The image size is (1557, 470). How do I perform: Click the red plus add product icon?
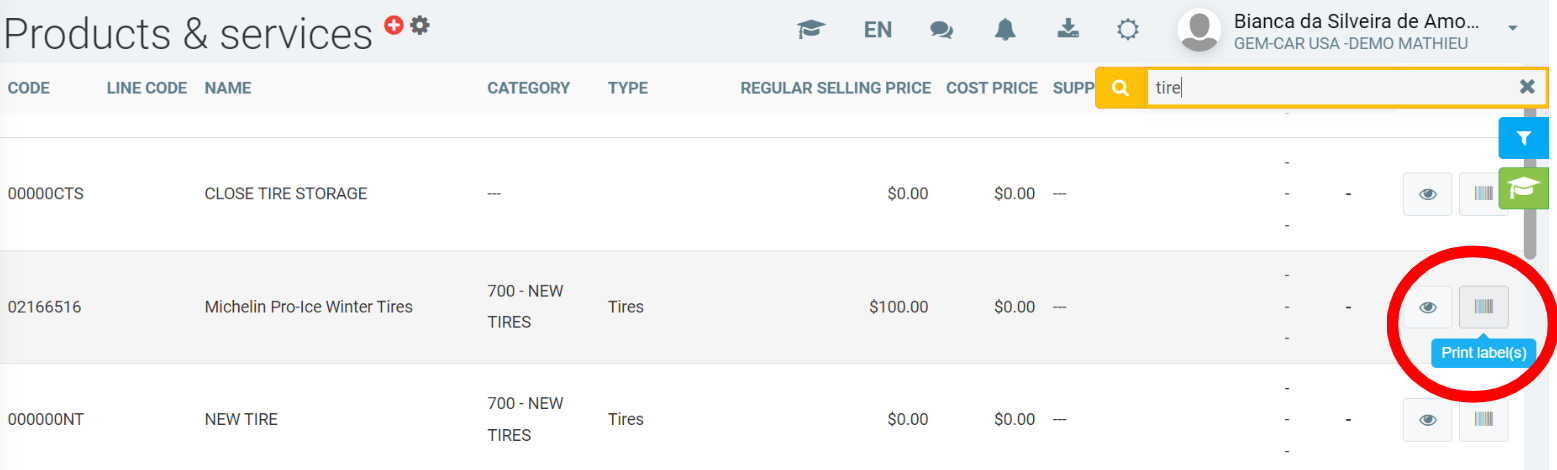(394, 26)
